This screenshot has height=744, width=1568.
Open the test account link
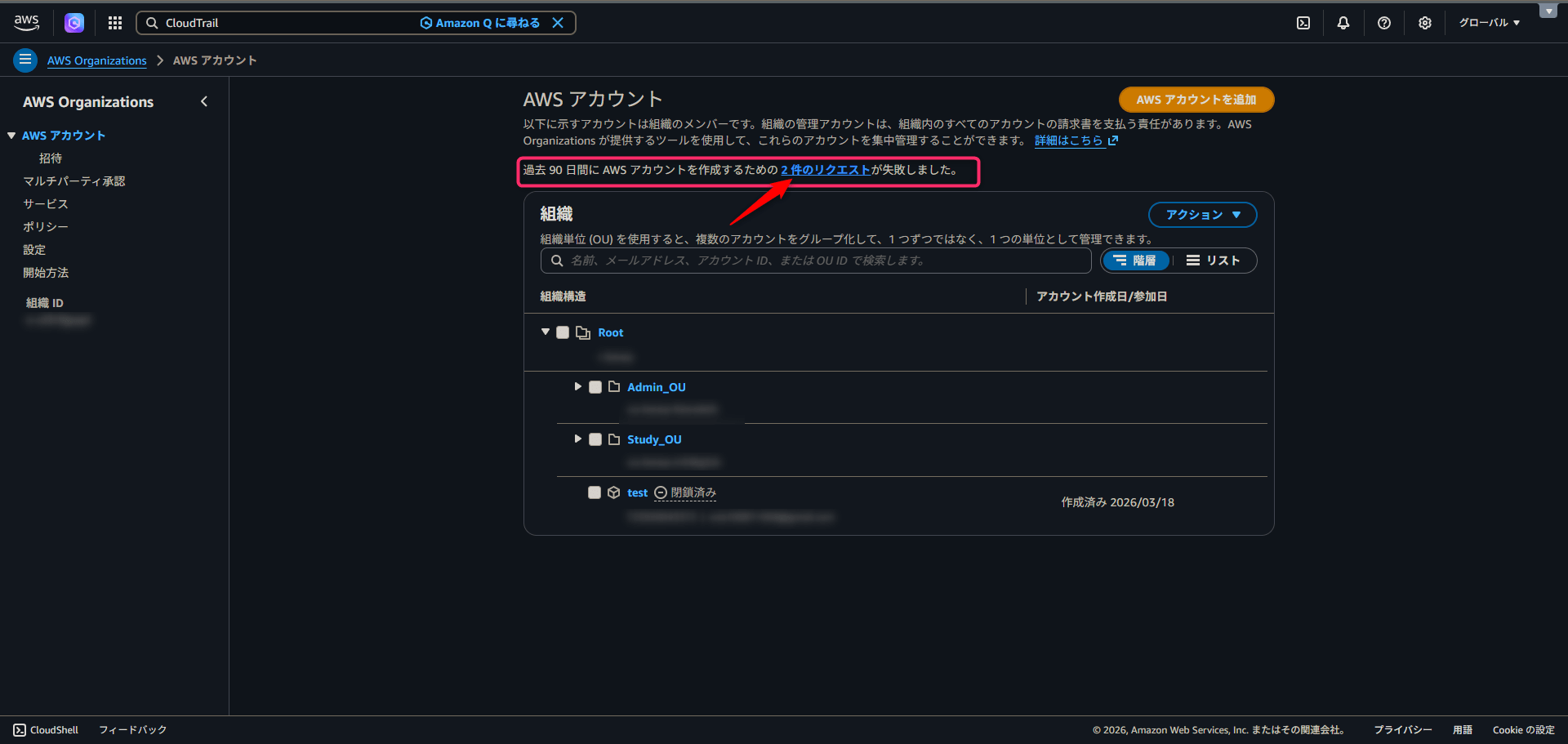pyautogui.click(x=638, y=492)
